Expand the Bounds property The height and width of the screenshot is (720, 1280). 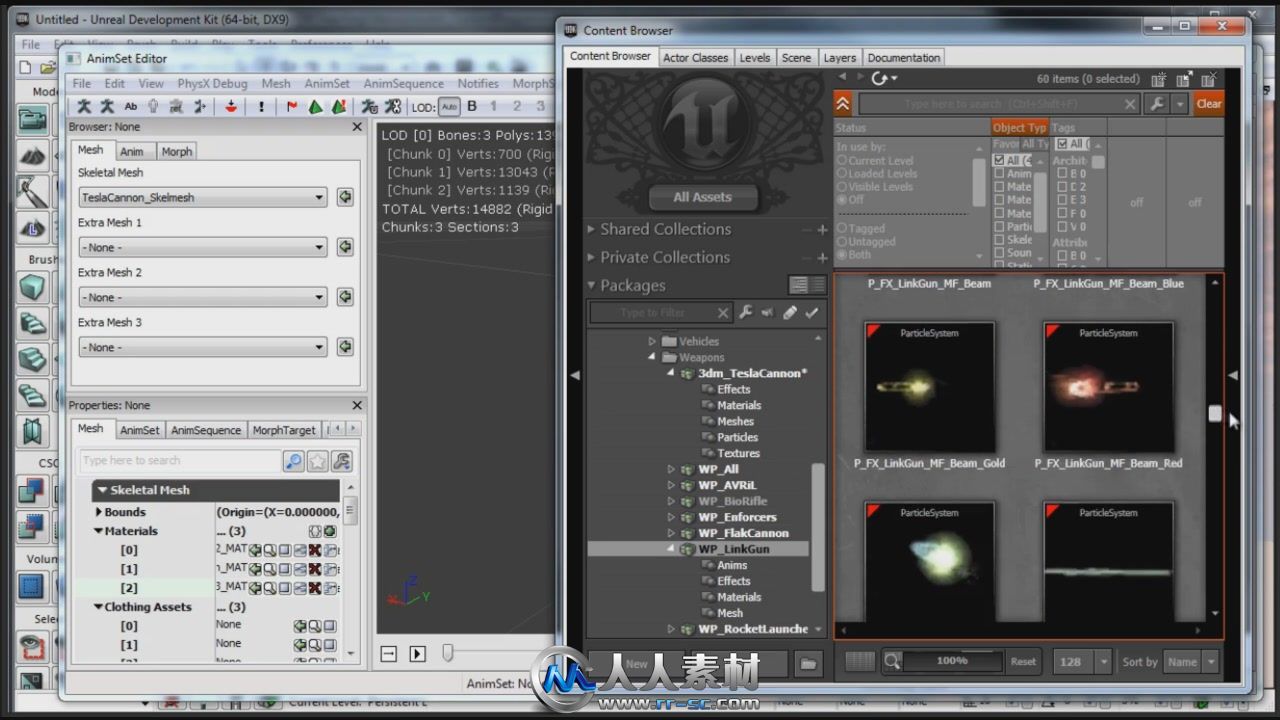[99, 512]
